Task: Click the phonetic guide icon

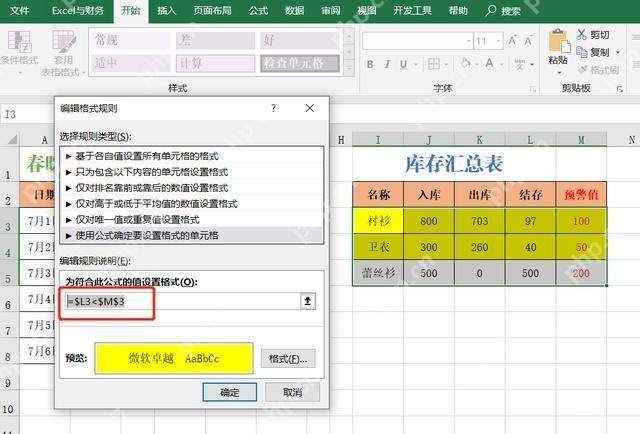Action: coord(520,64)
